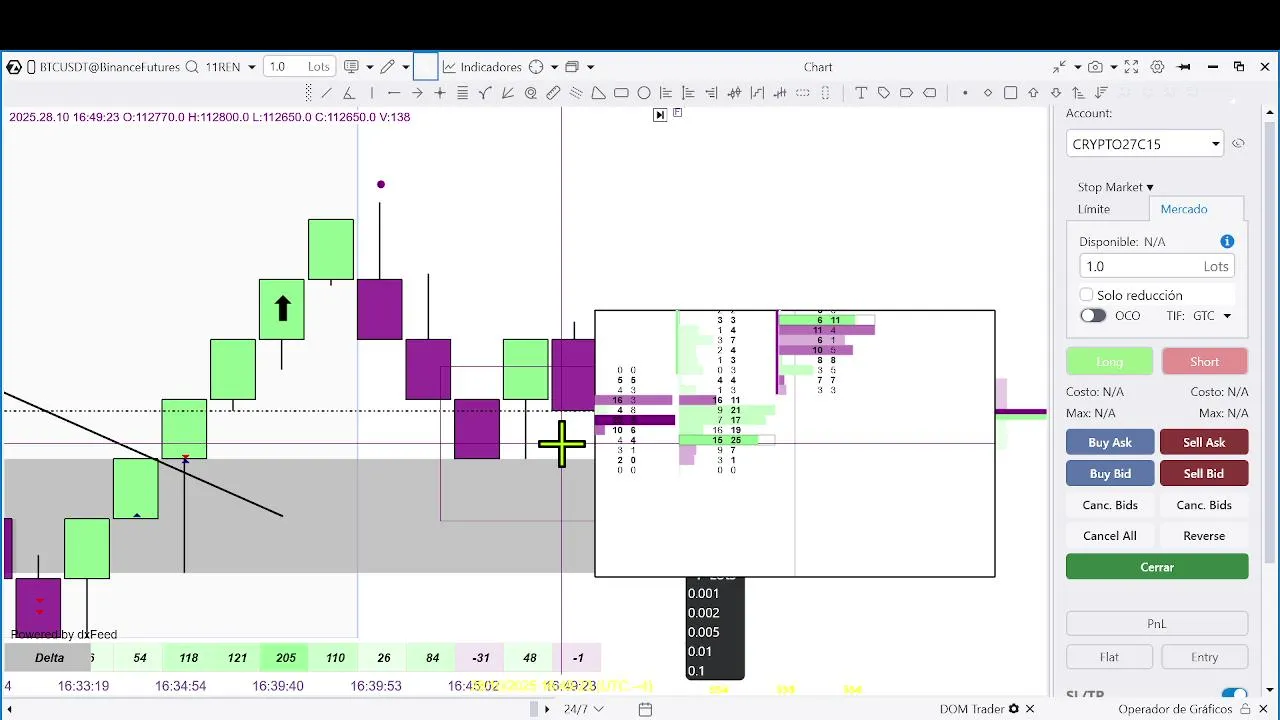The width and height of the screenshot is (1280, 720).
Task: Switch to the Mercado tab
Action: coord(1184,209)
